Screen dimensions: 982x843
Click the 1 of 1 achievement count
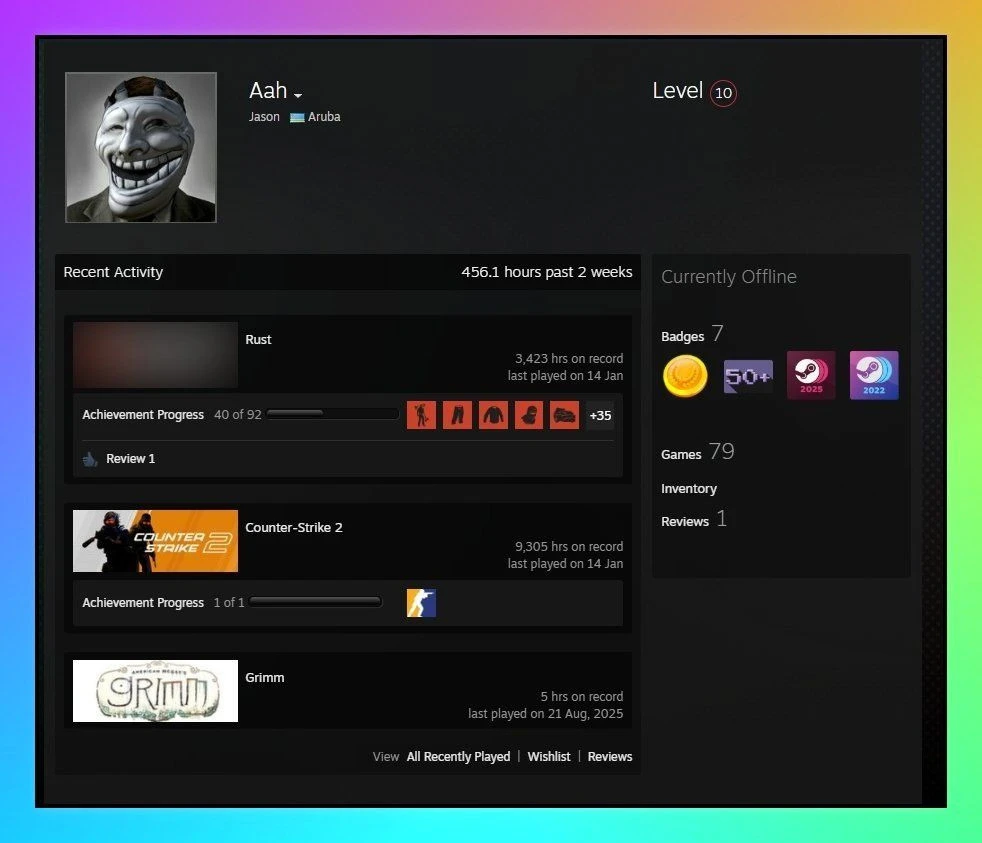229,603
